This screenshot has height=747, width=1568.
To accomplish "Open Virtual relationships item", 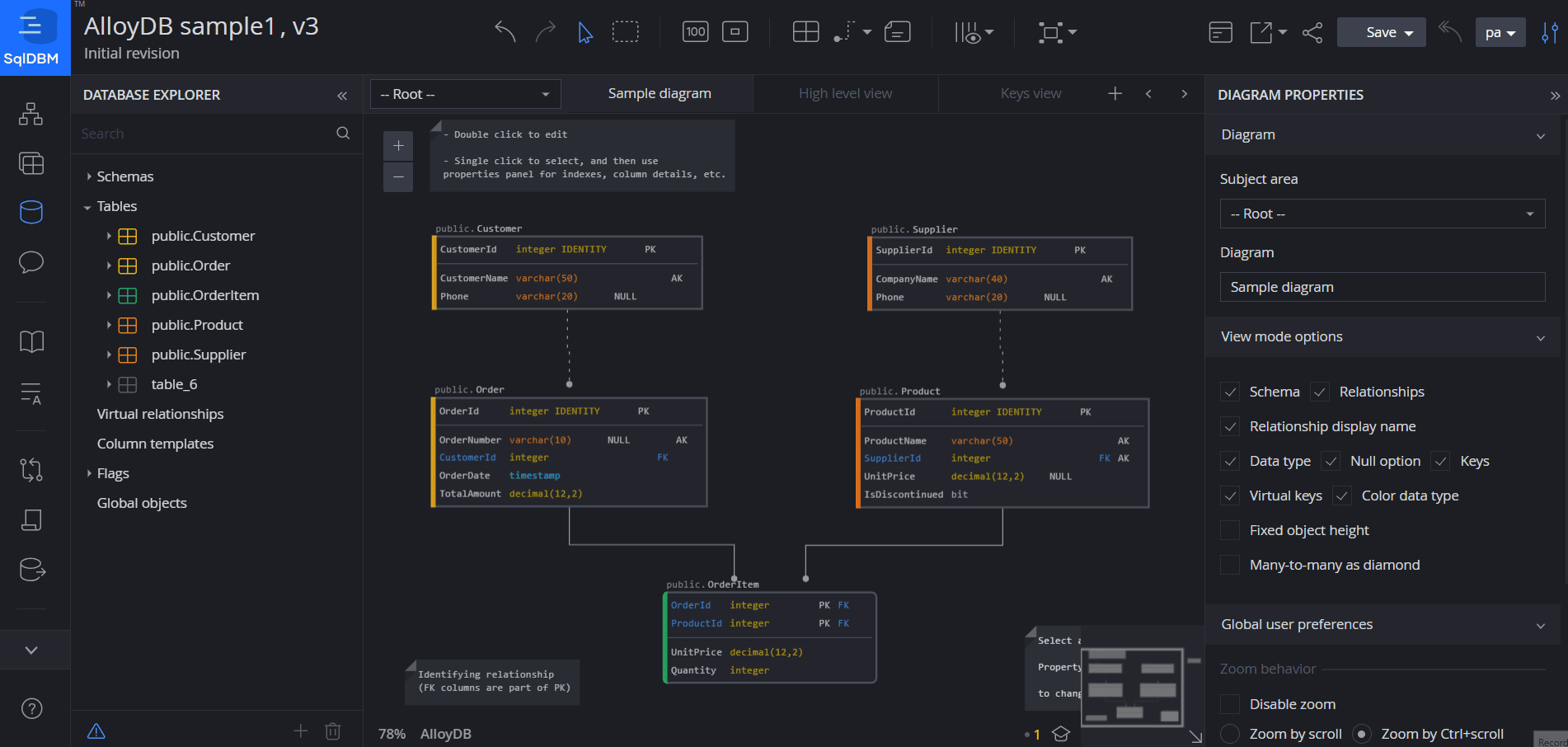I will [160, 414].
